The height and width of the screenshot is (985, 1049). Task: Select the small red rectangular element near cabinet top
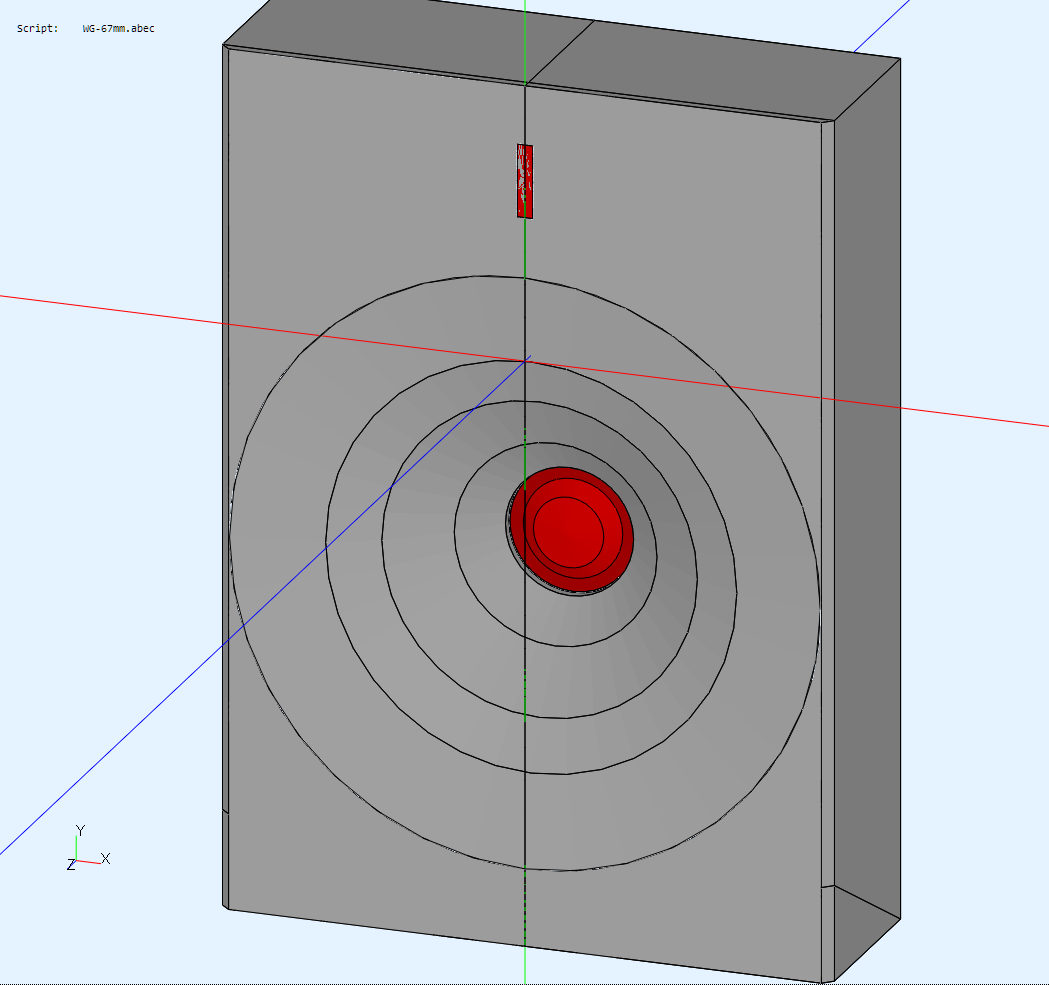tap(525, 181)
